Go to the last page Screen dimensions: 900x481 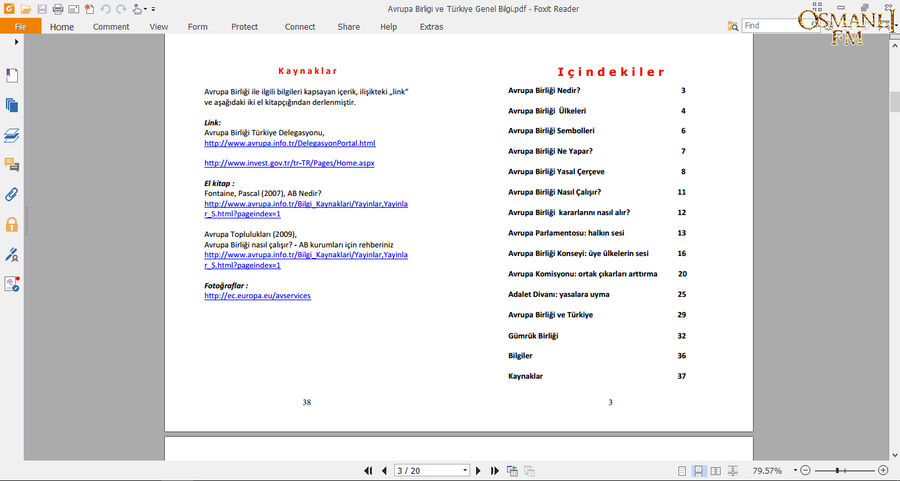click(x=495, y=471)
